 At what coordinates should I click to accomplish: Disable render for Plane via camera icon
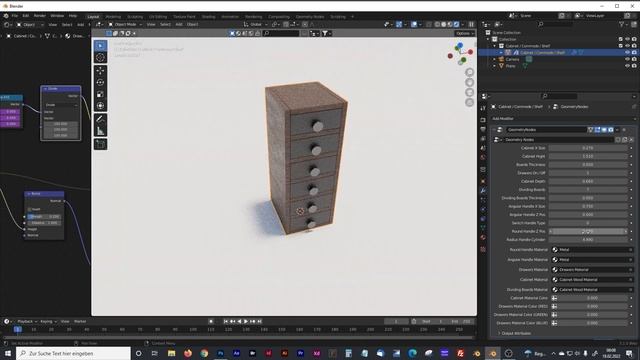tap(634, 66)
